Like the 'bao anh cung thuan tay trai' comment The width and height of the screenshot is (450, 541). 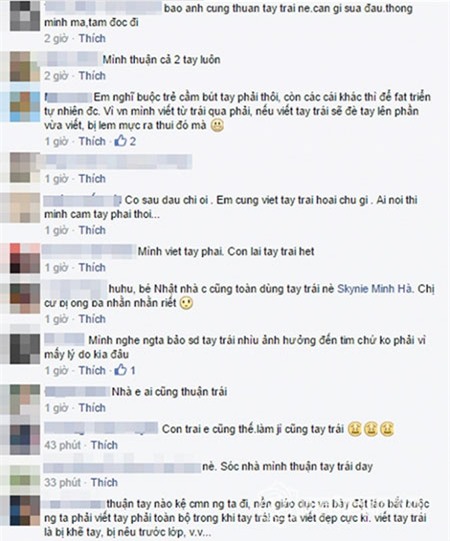(x=92, y=38)
